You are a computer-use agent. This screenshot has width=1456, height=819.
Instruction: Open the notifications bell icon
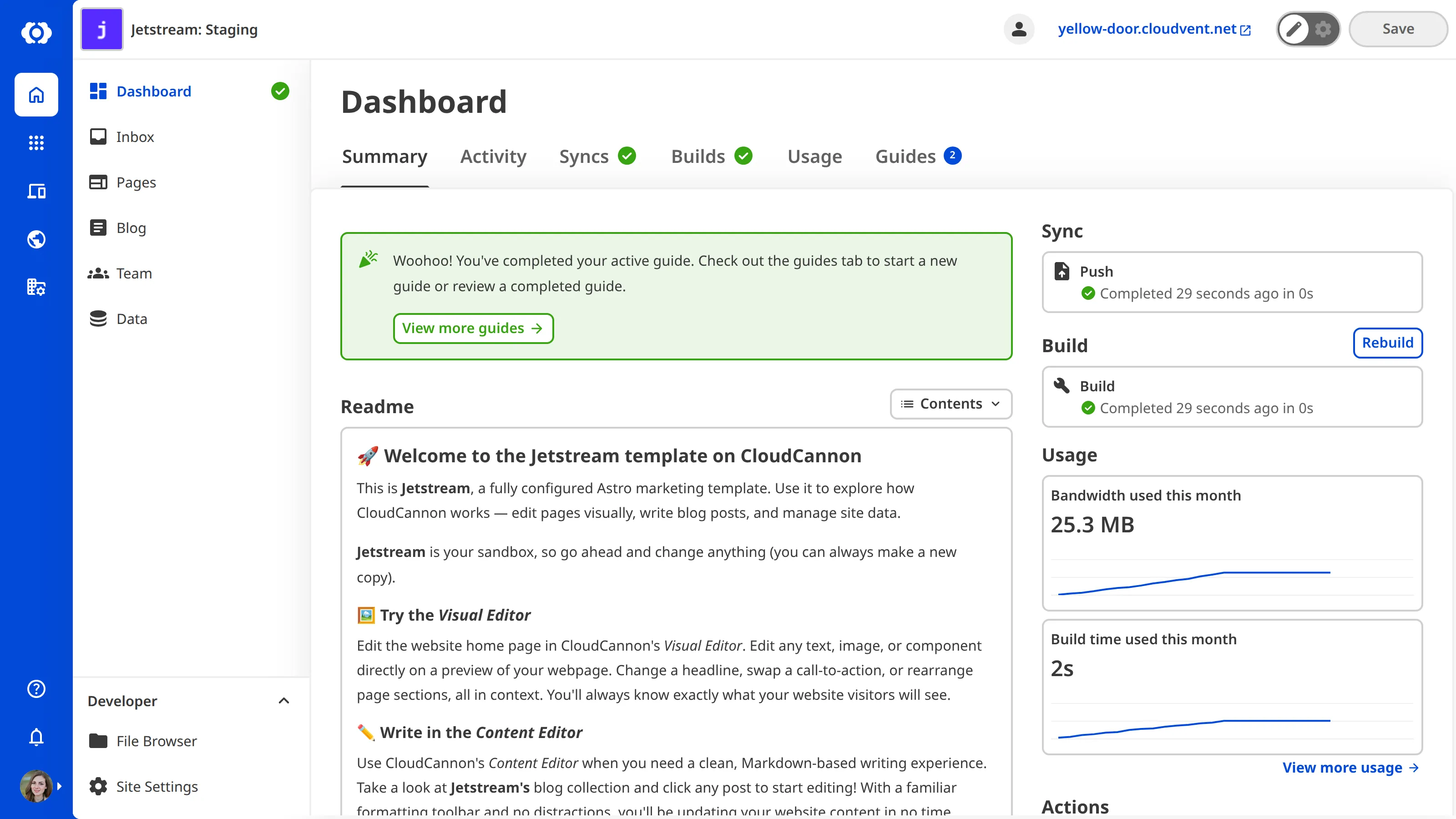36,737
